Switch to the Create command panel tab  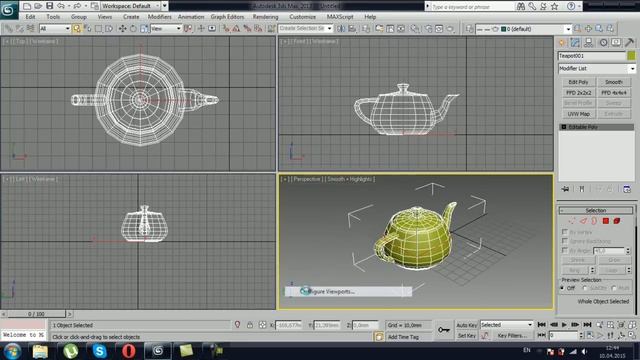point(562,42)
